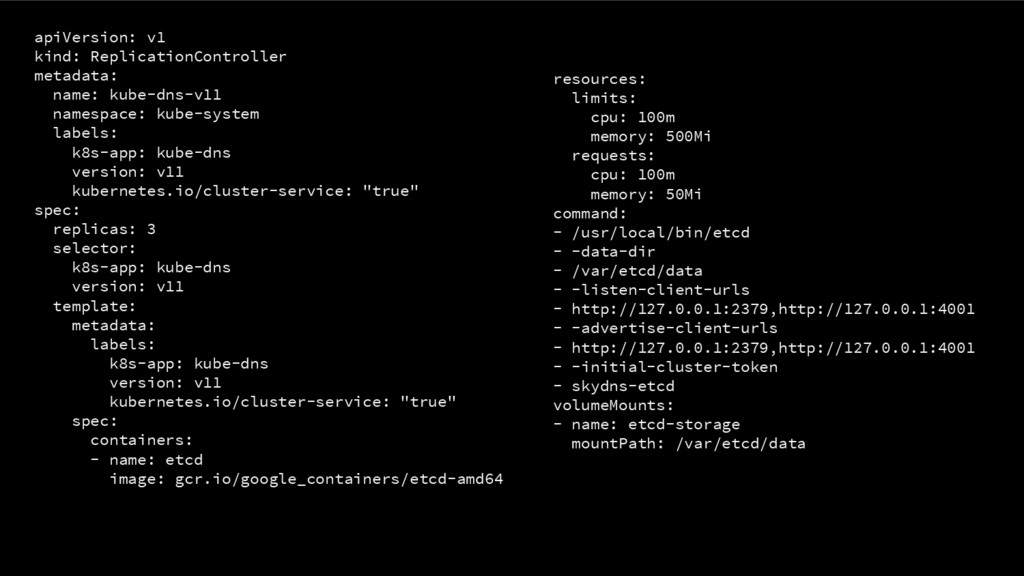1024x576 pixels.
Task: Click 'mountPath: /var/etcd/data' line
Action: click(x=688, y=444)
